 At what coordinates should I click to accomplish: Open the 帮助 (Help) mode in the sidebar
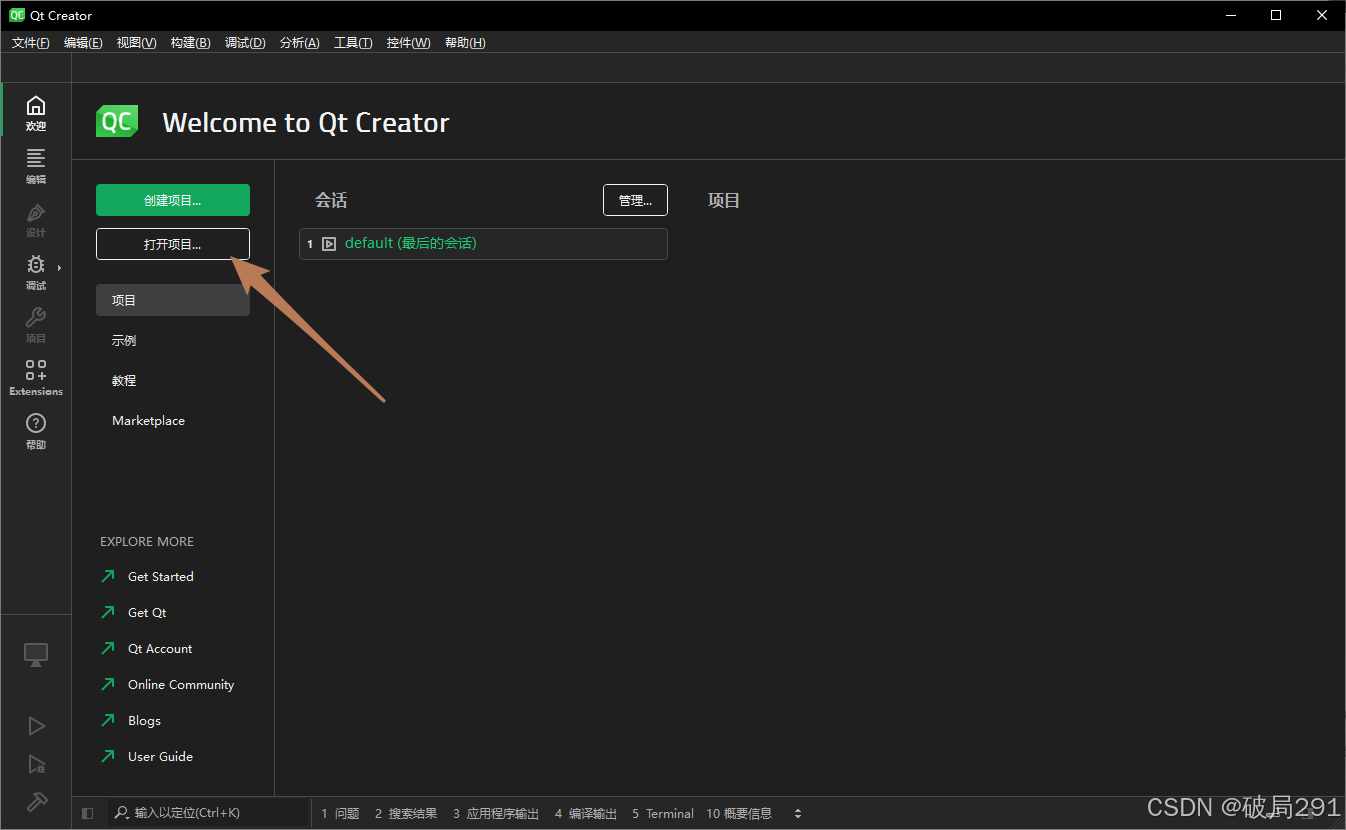36,431
